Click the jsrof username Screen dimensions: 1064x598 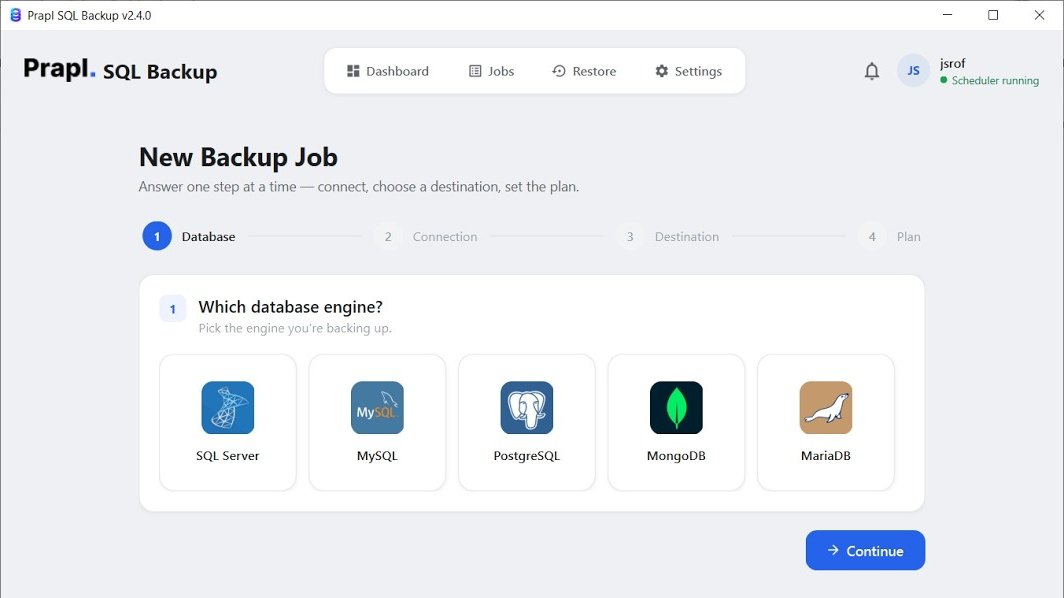pos(952,63)
